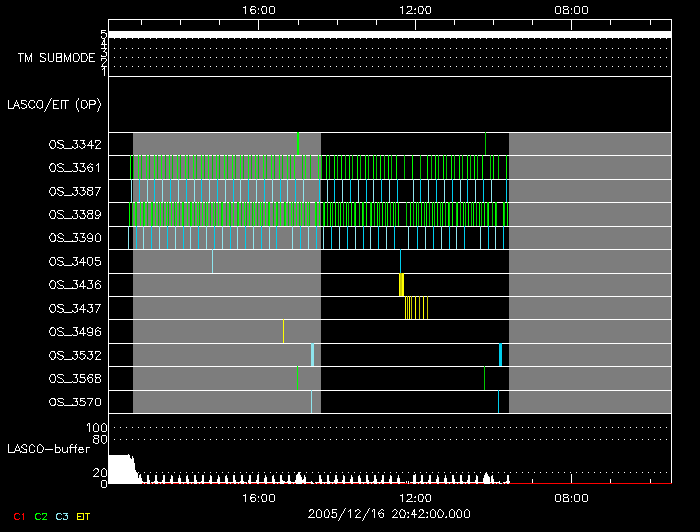Click the bottom axis 16:00 label
The height and width of the screenshot is (532, 700).
259,498
